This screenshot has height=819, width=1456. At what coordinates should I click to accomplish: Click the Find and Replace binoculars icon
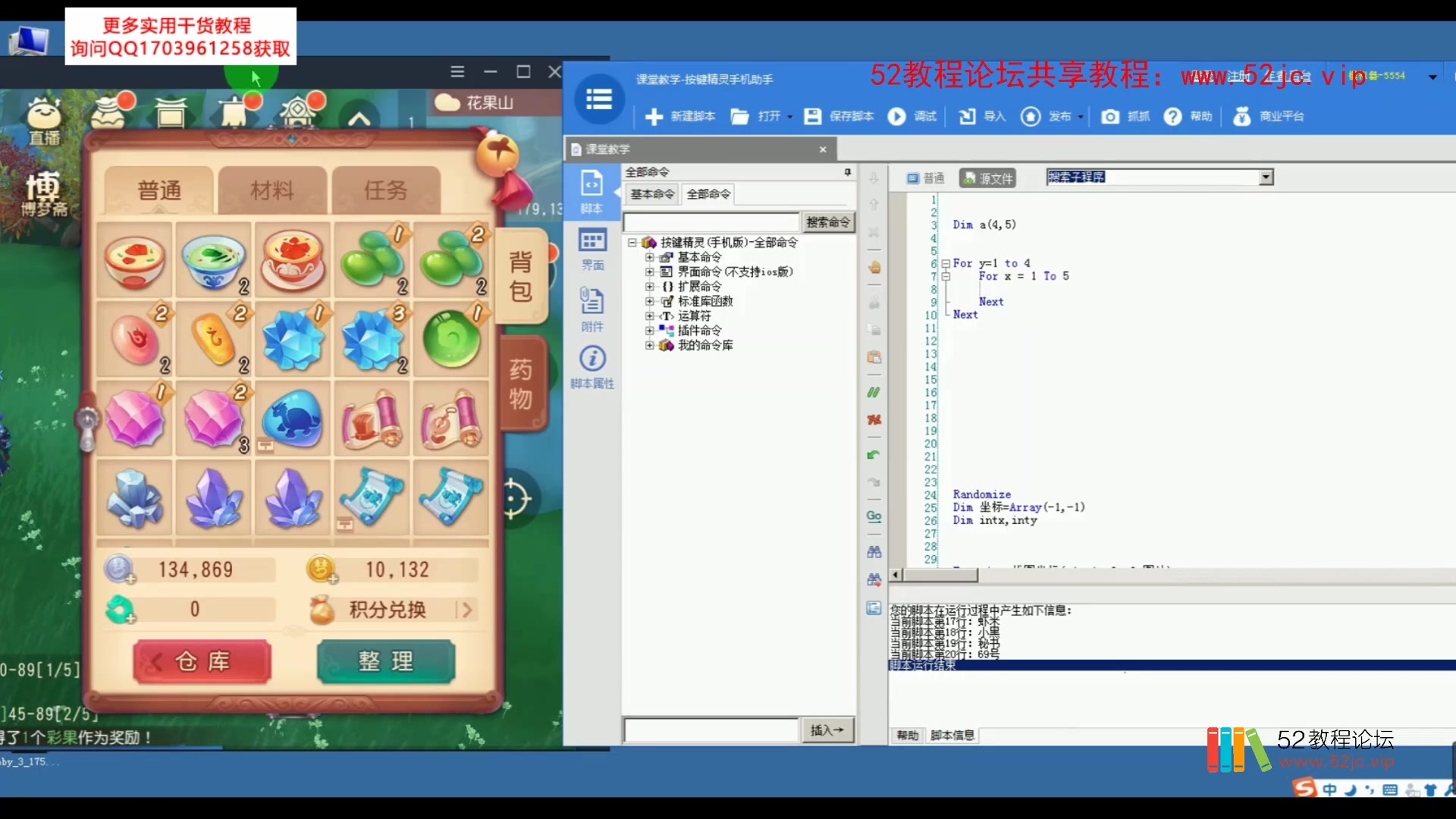(874, 579)
